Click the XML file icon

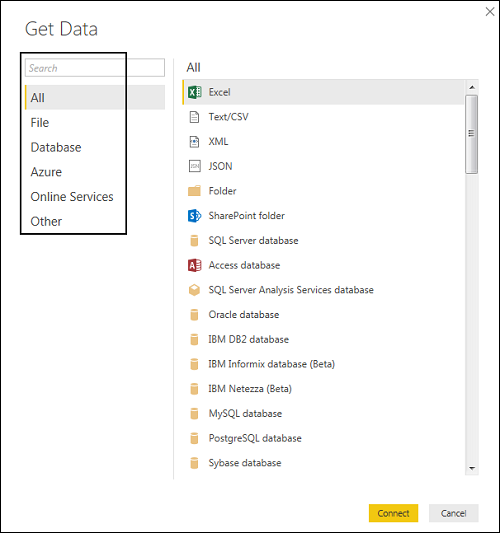point(194,142)
